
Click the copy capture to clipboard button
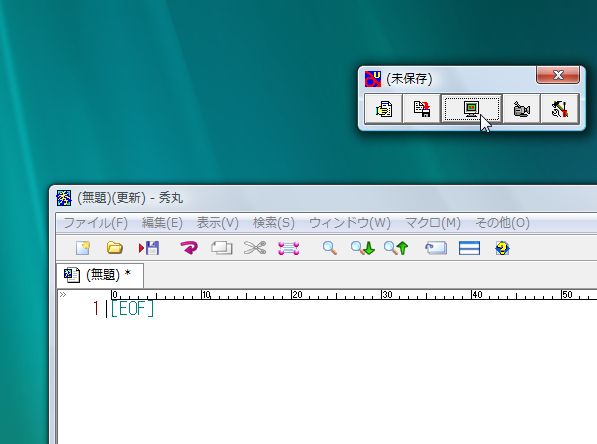click(x=383, y=109)
